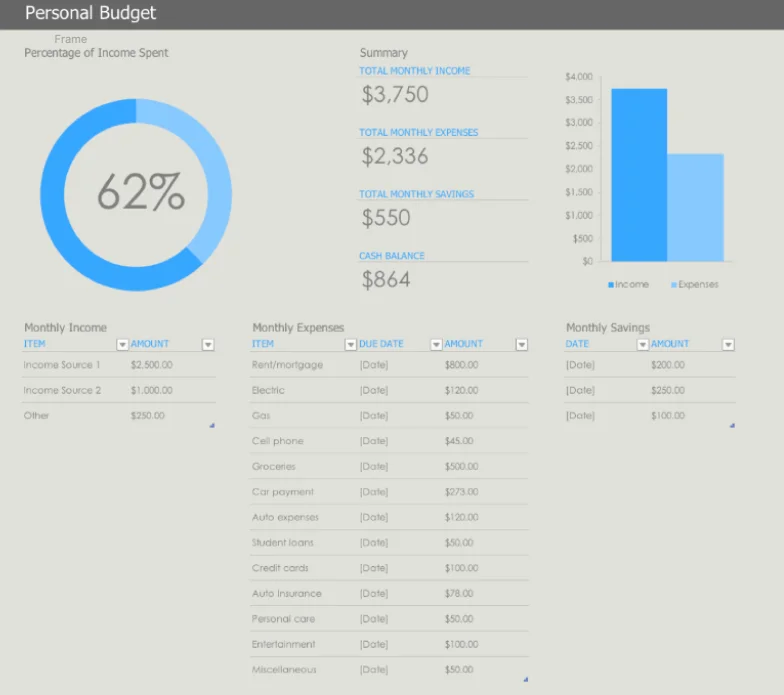This screenshot has height=695, width=784.
Task: Open the Monthly Savings DATE filter dropdown
Action: click(642, 344)
